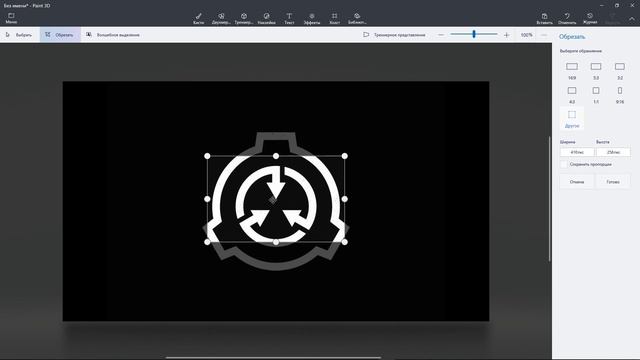Image resolution: width=640 pixels, height=360 pixels.
Task: Click the 100% zoom value field
Action: [x=527, y=35]
